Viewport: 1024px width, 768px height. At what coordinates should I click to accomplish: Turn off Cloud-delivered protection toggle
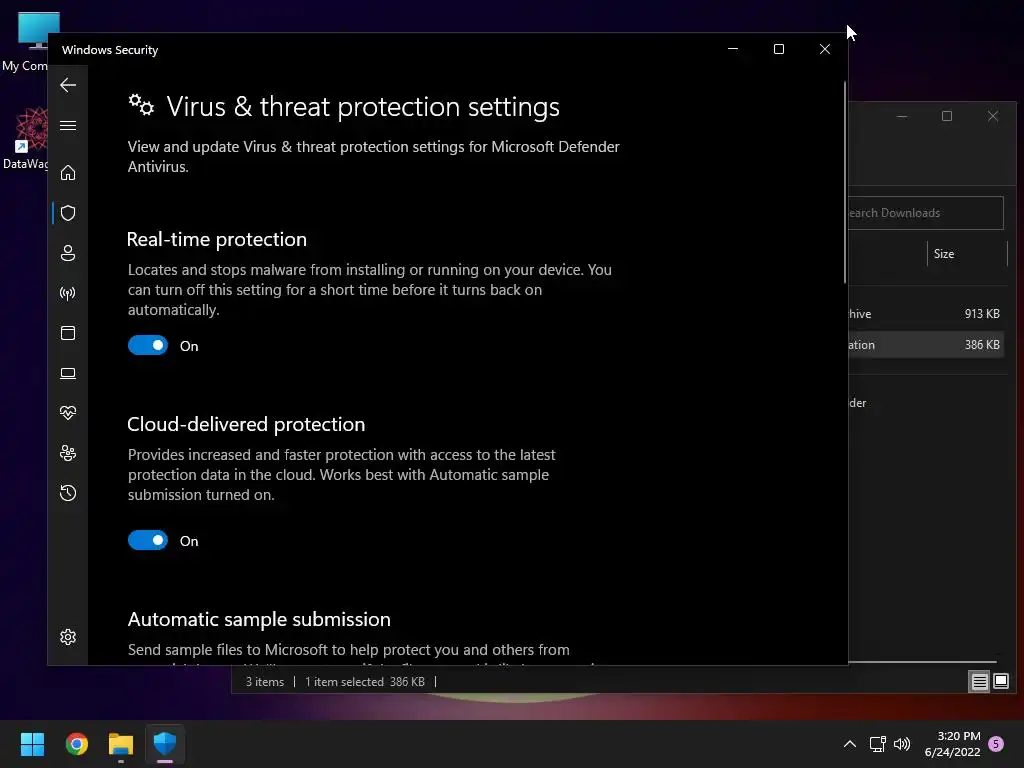pos(148,540)
